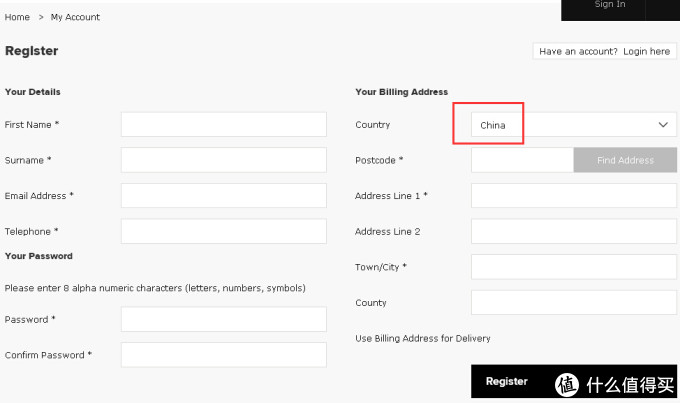Focus the Telephone input field
This screenshot has width=680, height=403.
click(224, 231)
